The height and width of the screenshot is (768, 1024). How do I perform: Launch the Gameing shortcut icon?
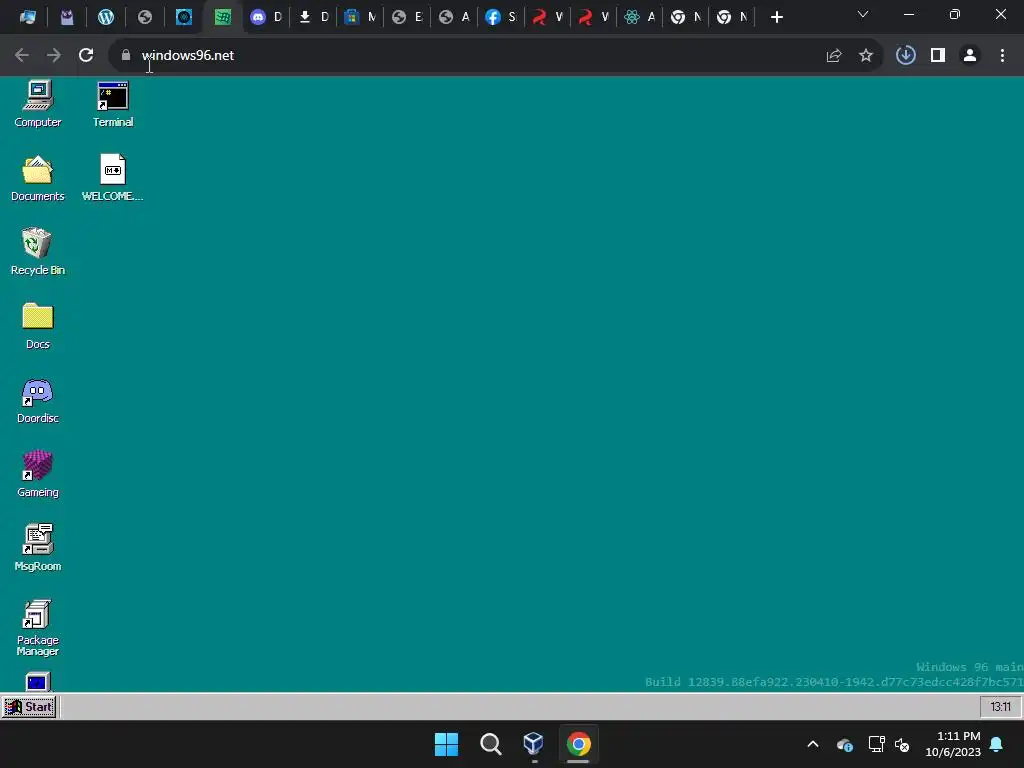click(38, 473)
